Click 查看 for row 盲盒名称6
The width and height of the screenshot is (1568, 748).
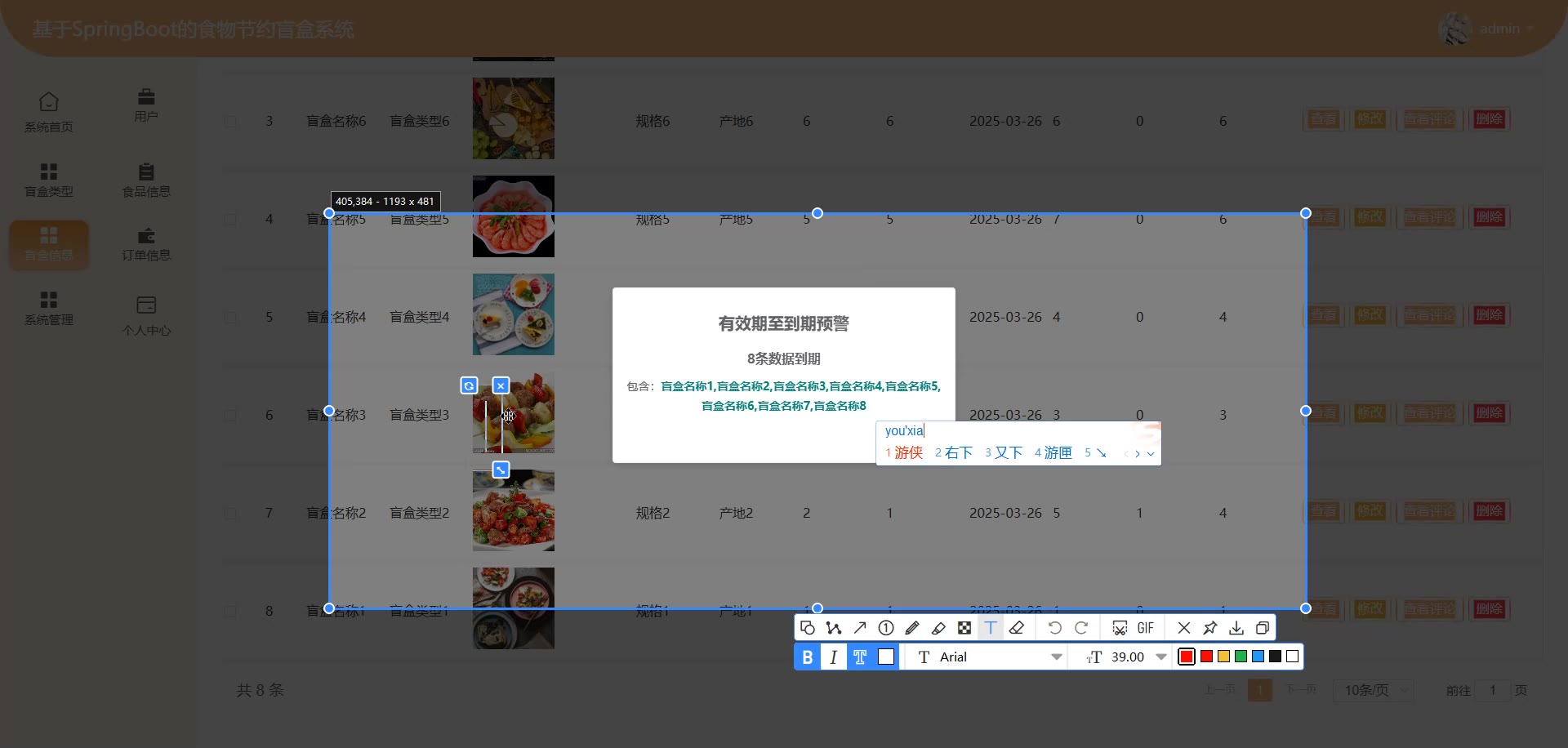coord(1324,119)
